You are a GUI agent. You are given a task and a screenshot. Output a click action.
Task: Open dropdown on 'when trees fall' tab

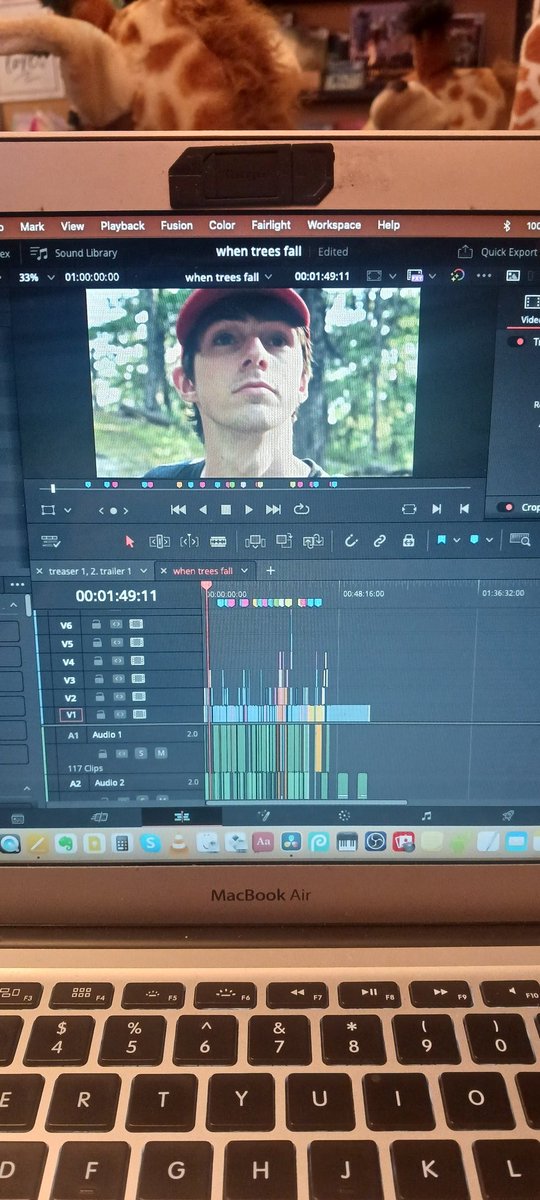point(243,571)
